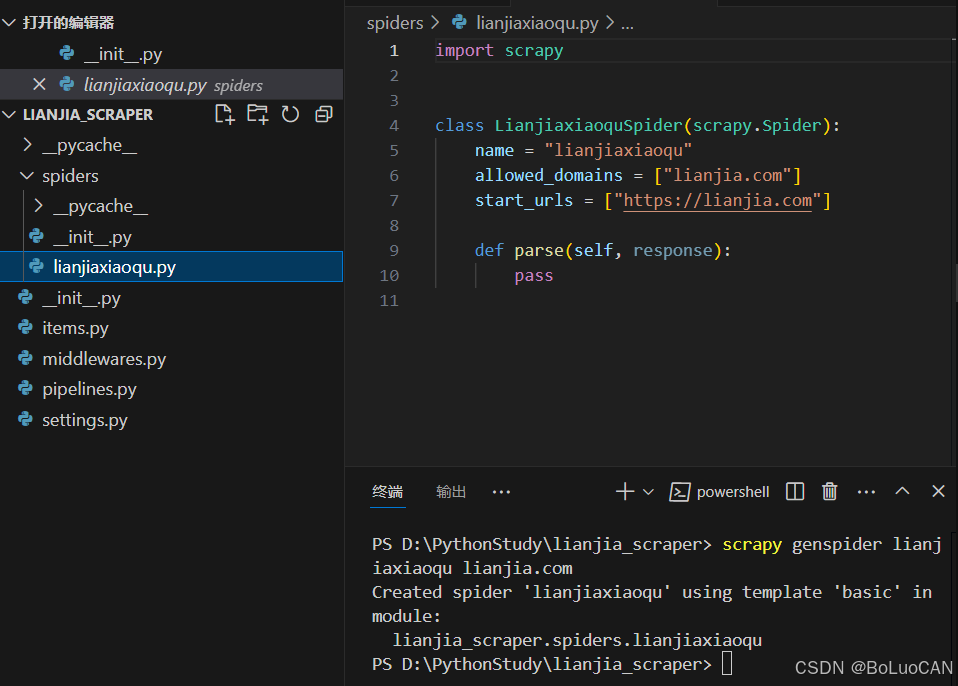Close the terminal panel

coord(938,491)
